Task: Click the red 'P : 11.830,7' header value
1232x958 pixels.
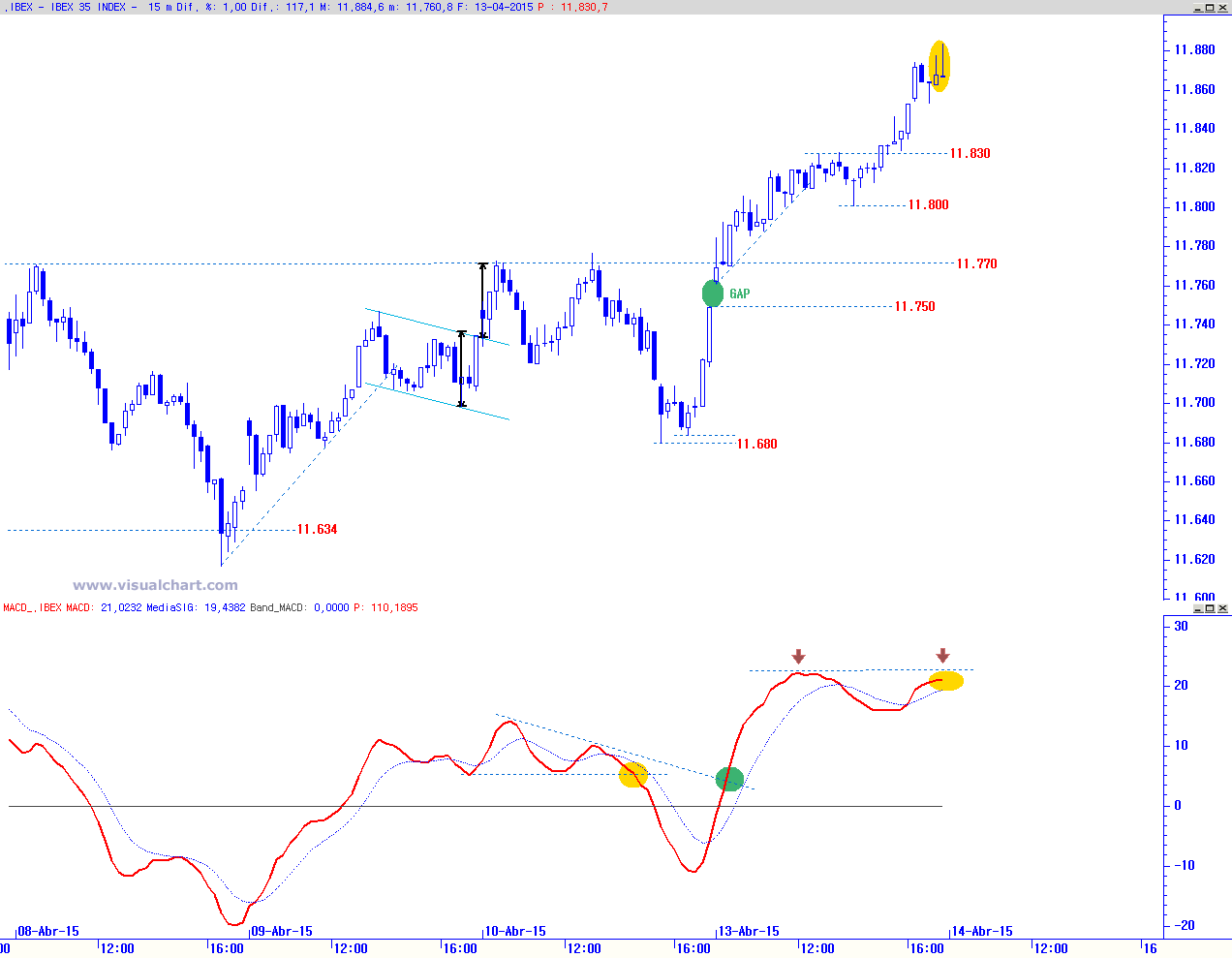Action: click(573, 7)
